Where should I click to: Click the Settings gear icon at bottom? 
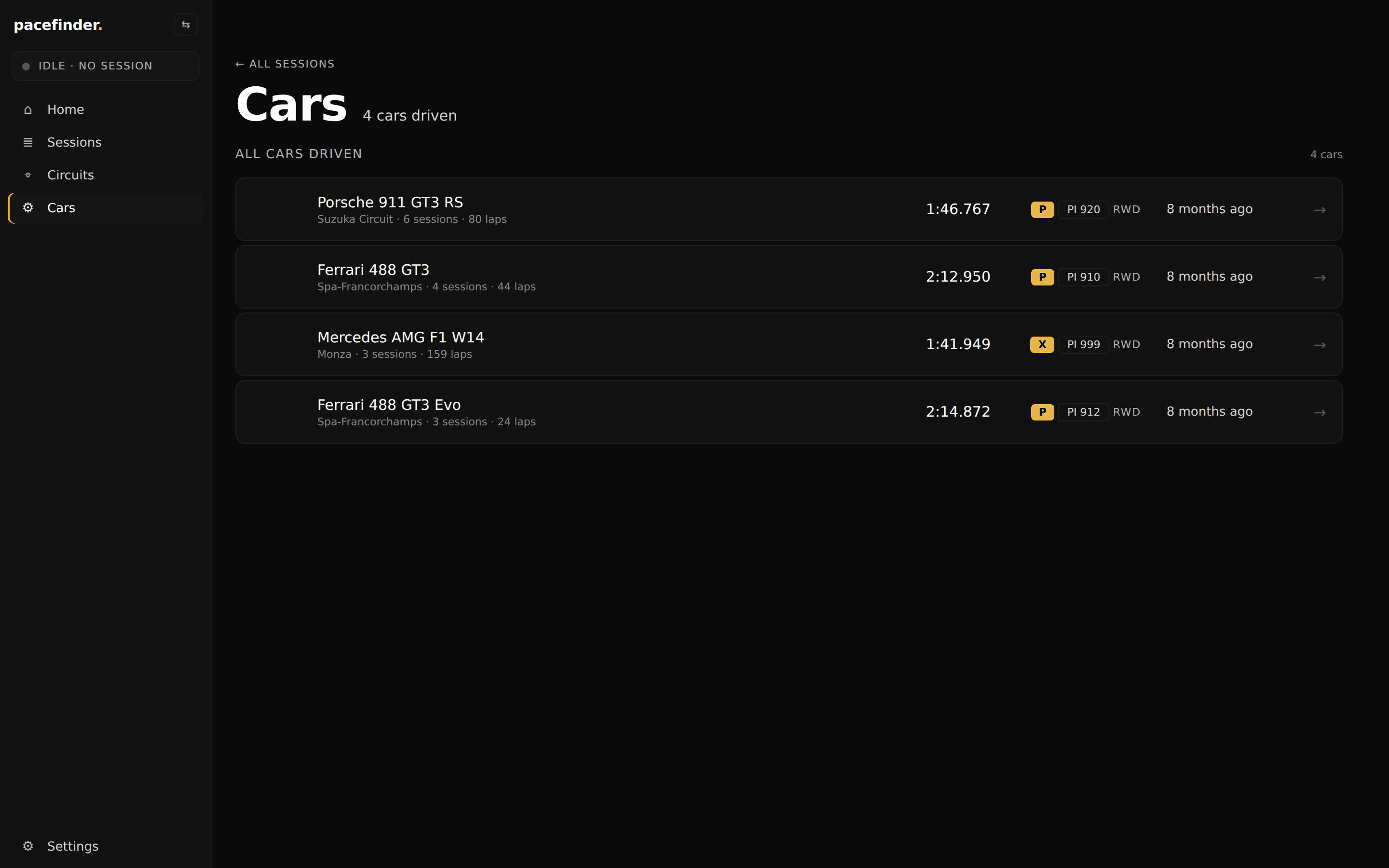pos(27,846)
